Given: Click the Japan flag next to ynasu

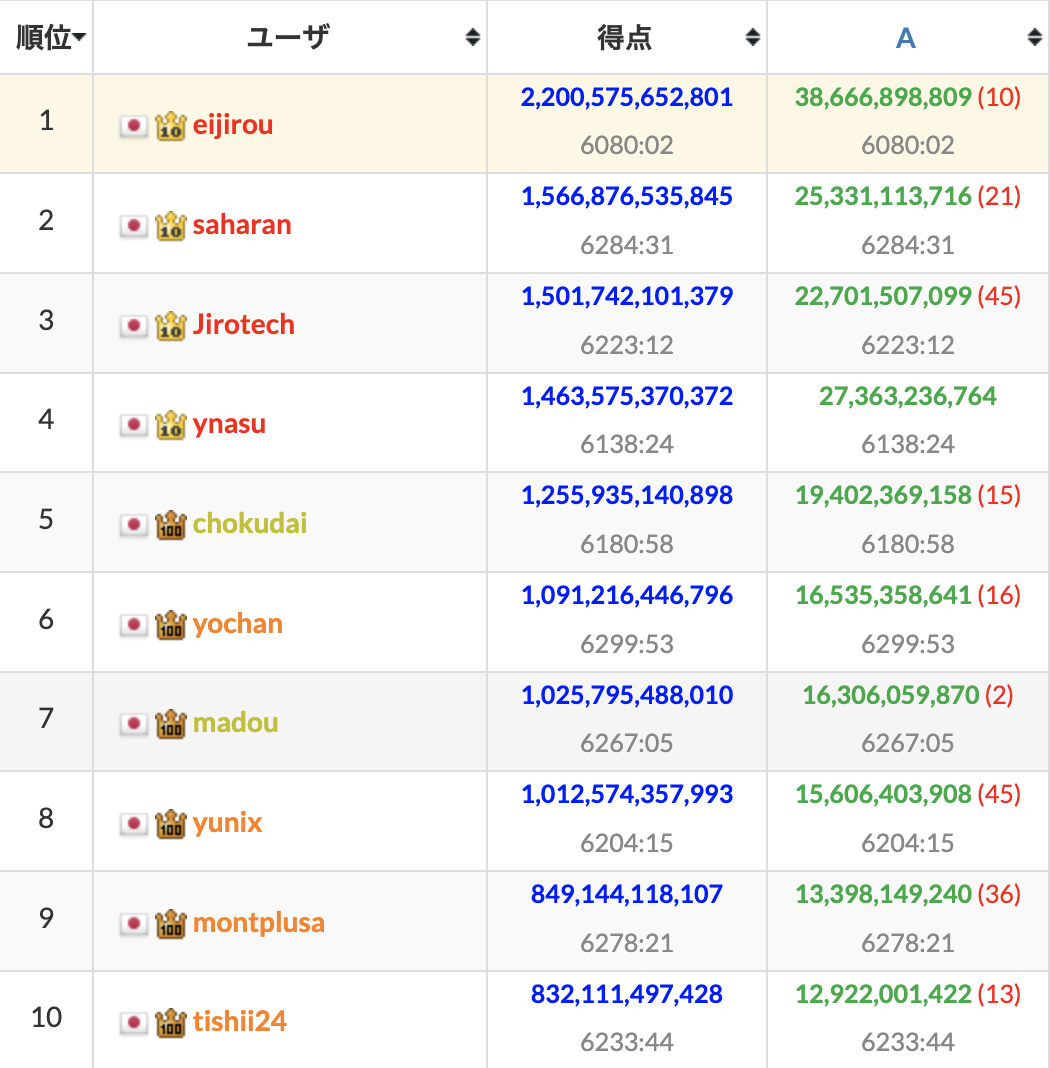Looking at the screenshot, I should (x=133, y=425).
